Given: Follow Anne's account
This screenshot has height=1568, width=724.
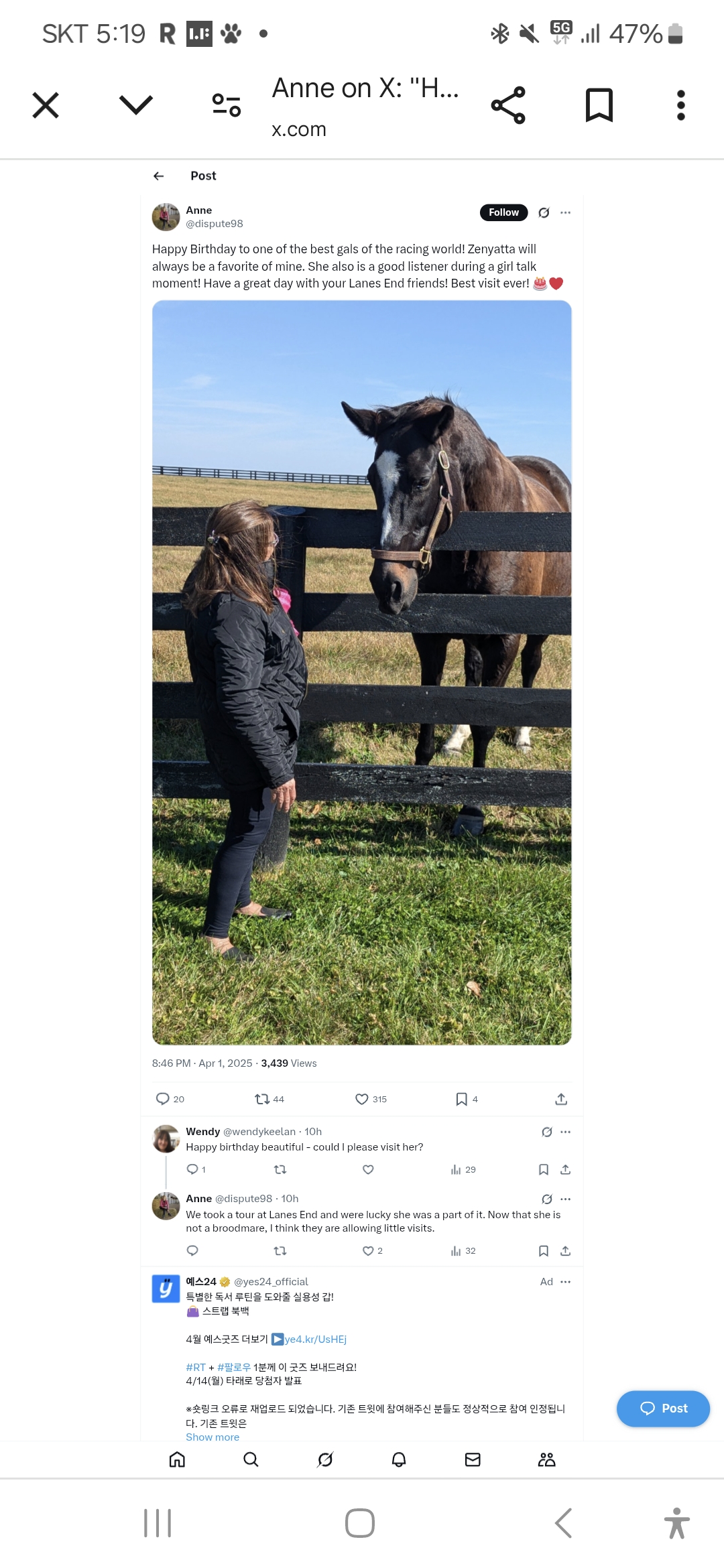Looking at the screenshot, I should coord(503,212).
